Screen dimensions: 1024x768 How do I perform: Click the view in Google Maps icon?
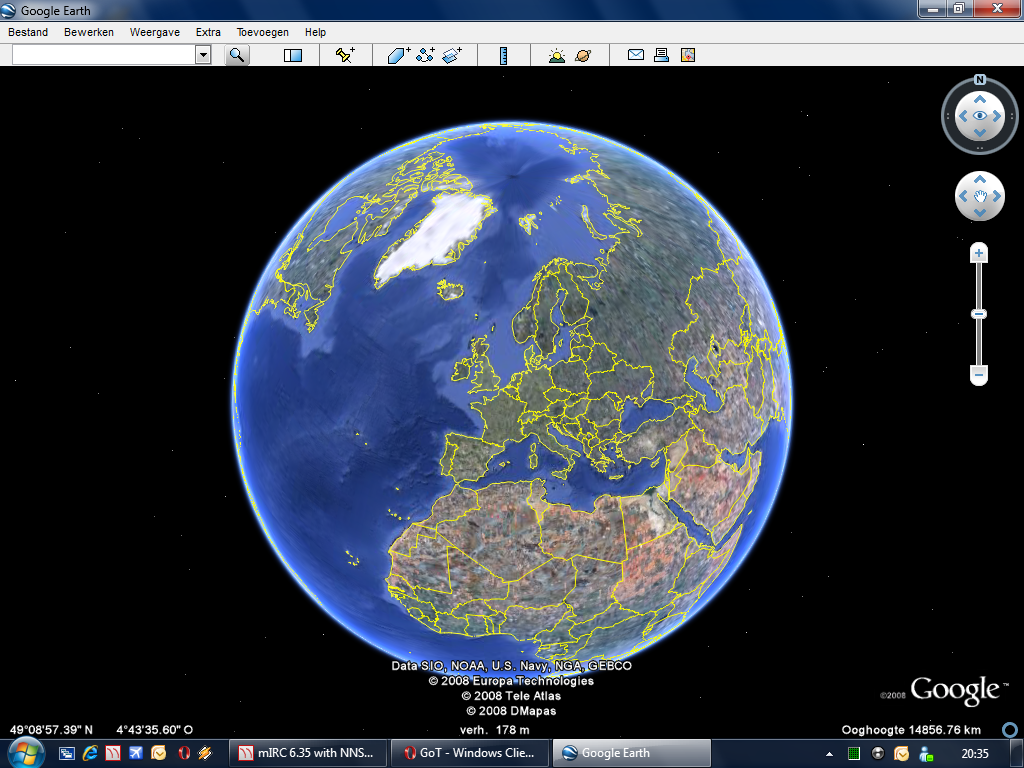[687, 55]
